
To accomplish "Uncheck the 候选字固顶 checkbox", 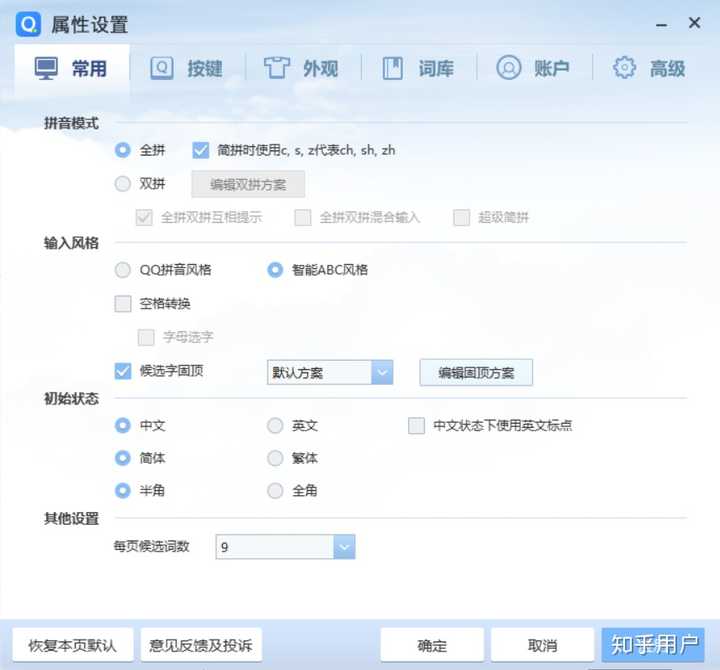I will [123, 371].
